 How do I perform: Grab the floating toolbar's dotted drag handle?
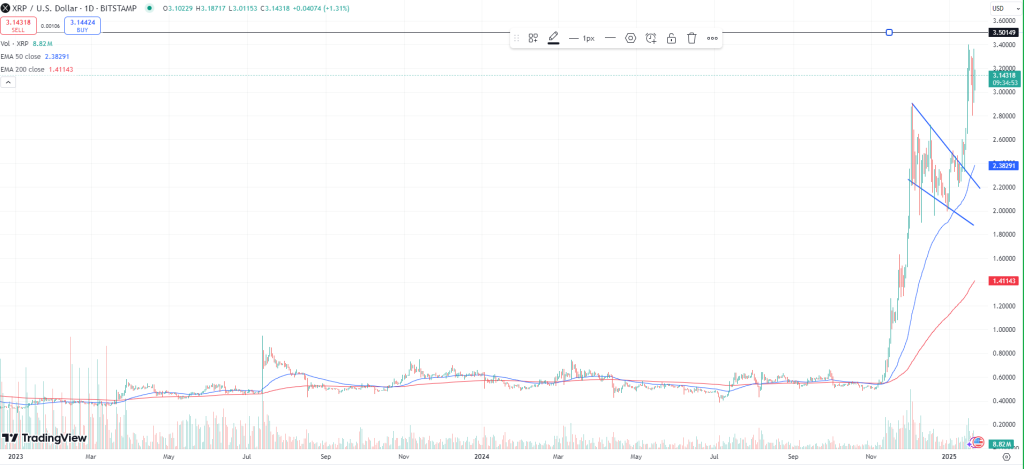pyautogui.click(x=517, y=38)
